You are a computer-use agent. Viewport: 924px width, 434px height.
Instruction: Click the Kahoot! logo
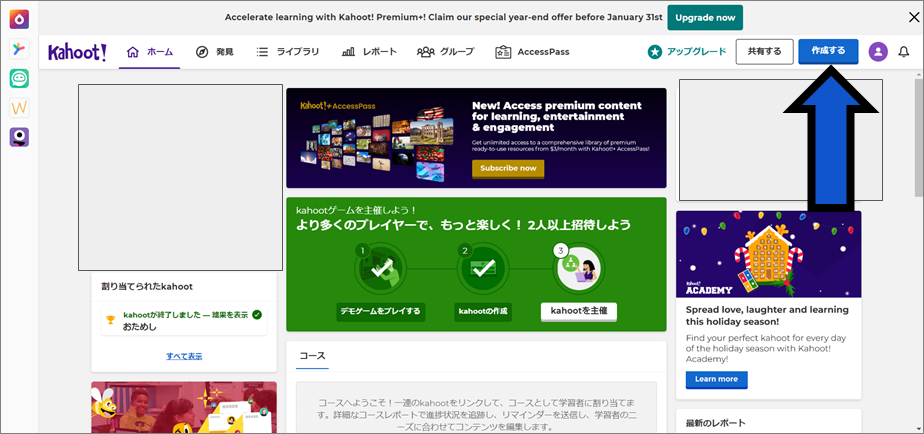pyautogui.click(x=77, y=52)
